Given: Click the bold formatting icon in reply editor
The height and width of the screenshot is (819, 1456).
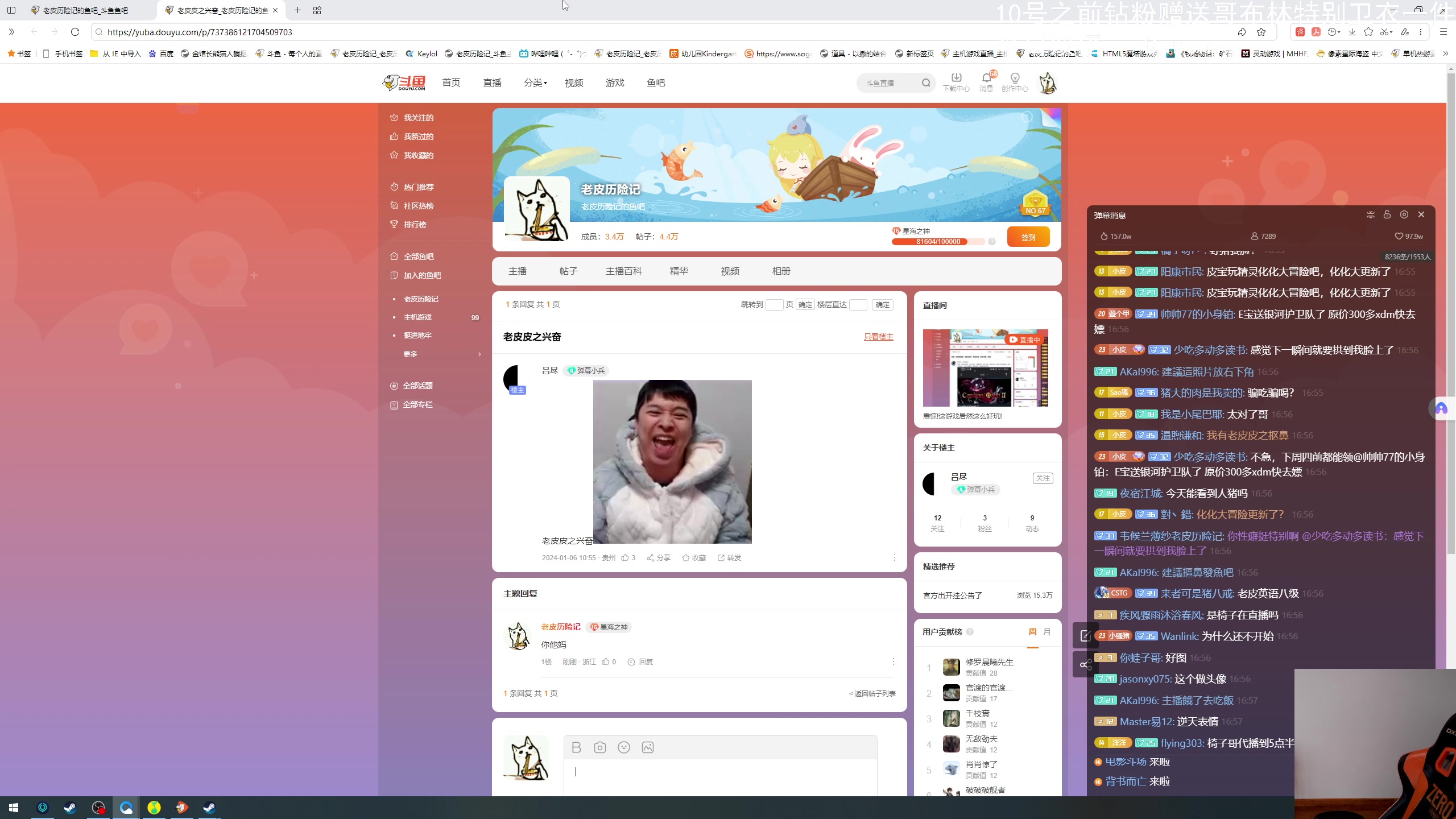Looking at the screenshot, I should (x=576, y=747).
